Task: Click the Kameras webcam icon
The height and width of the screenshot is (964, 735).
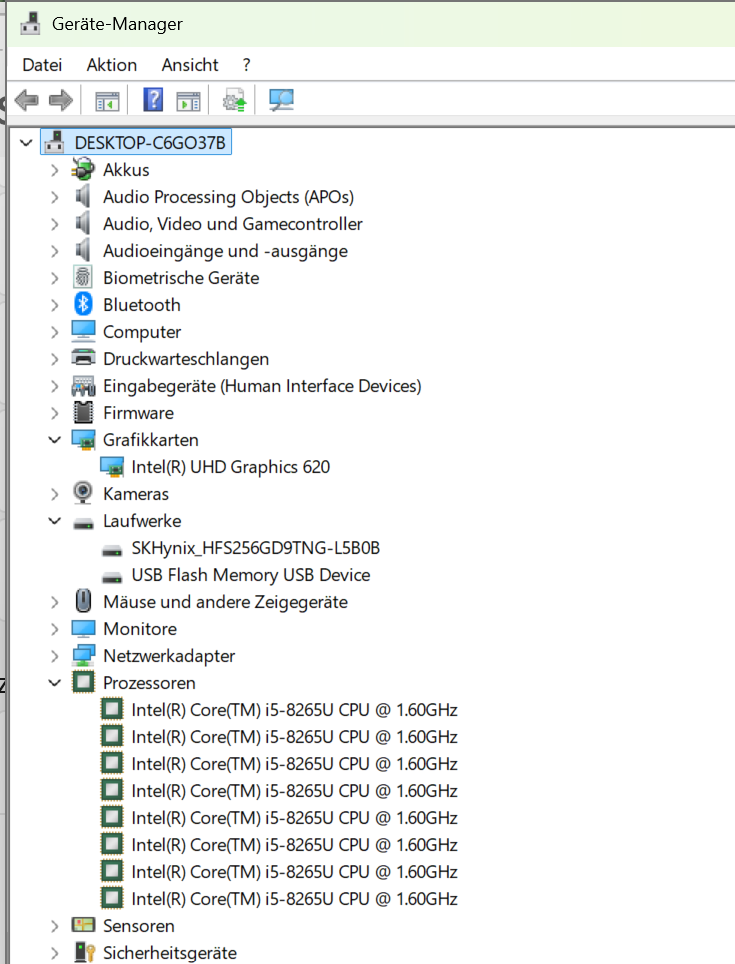Action: [x=83, y=493]
